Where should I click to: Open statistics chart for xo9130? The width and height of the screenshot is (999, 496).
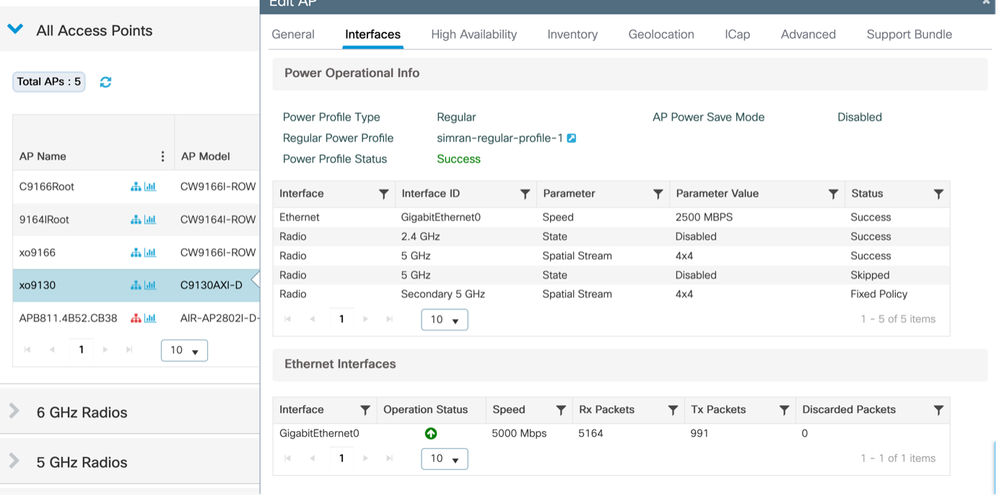[150, 285]
